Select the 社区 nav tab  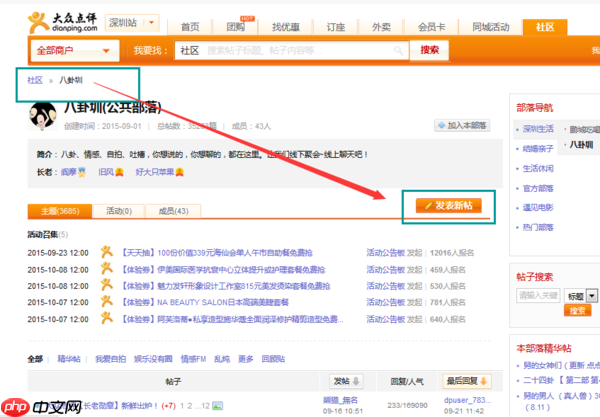545,27
